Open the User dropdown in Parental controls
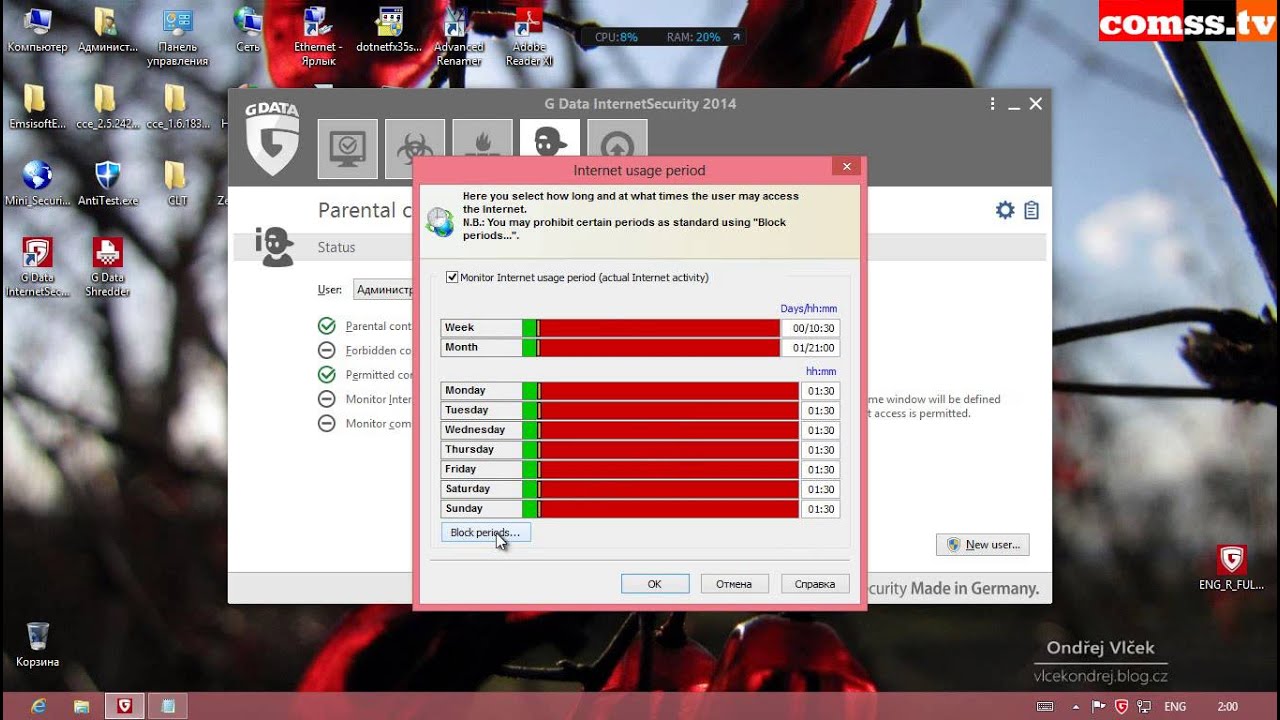 coord(383,290)
